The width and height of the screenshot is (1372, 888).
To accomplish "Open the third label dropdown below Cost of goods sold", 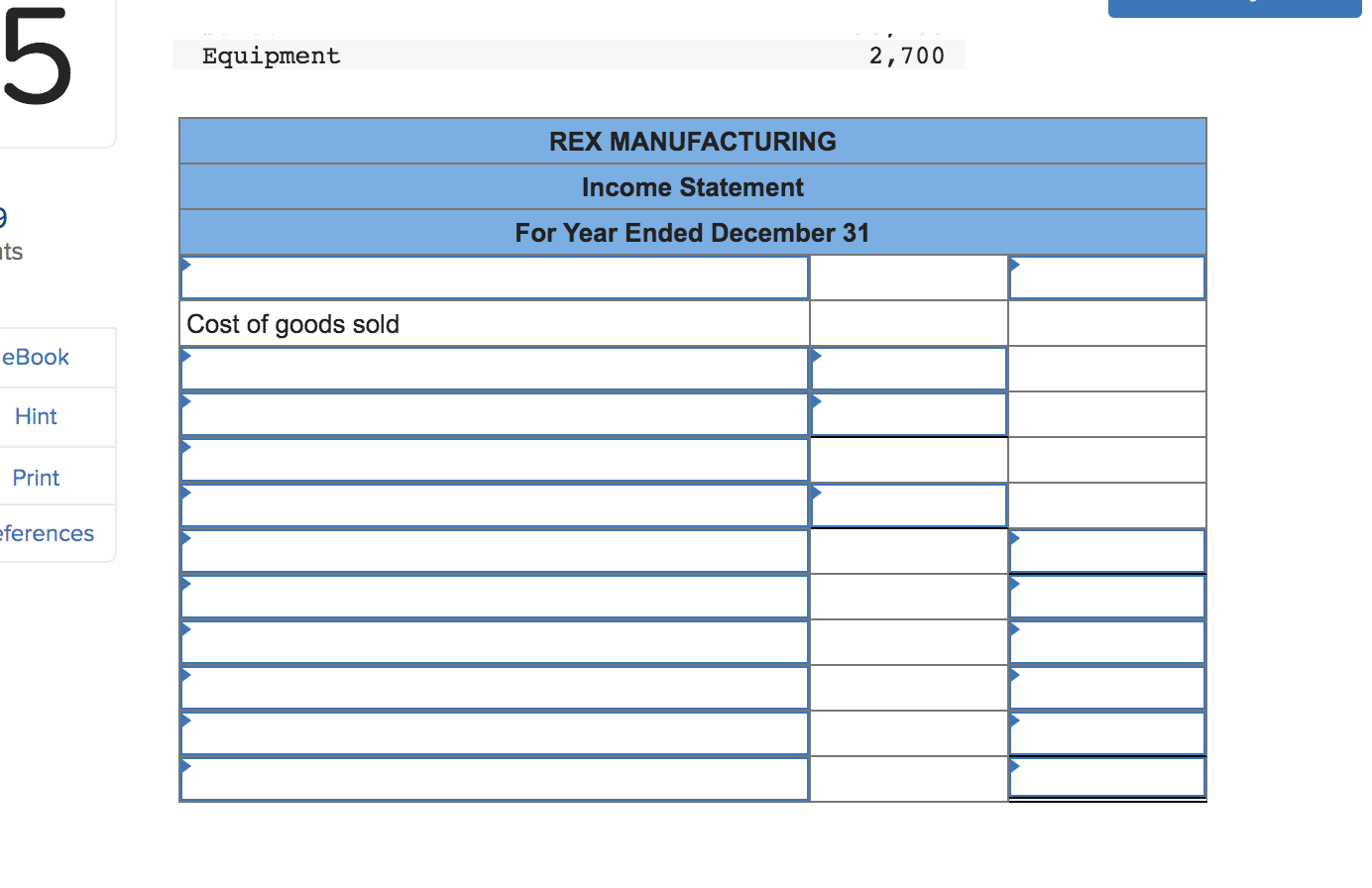I will click(495, 460).
